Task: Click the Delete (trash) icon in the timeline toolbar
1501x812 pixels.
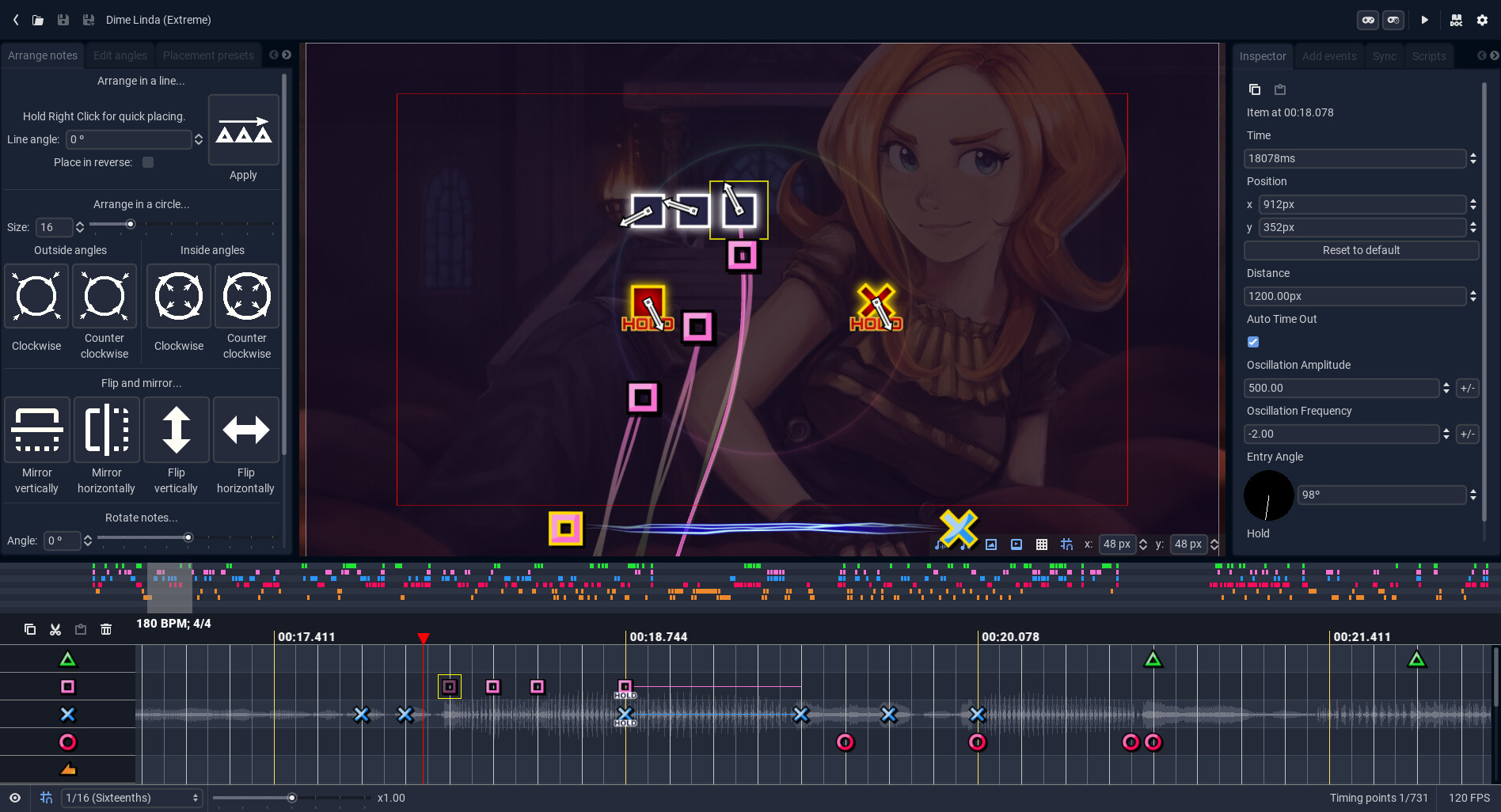Action: point(106,629)
